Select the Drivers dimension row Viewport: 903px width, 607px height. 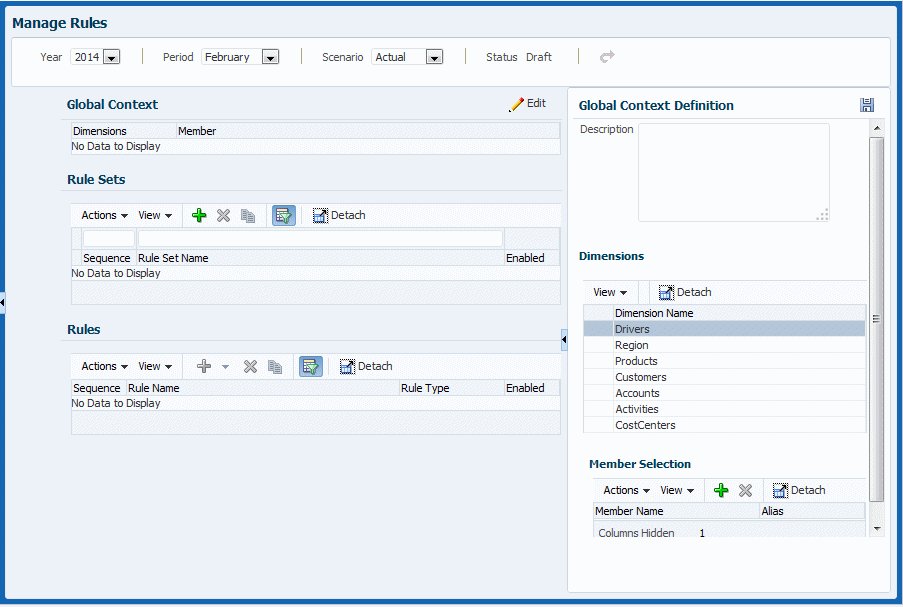pyautogui.click(x=724, y=329)
